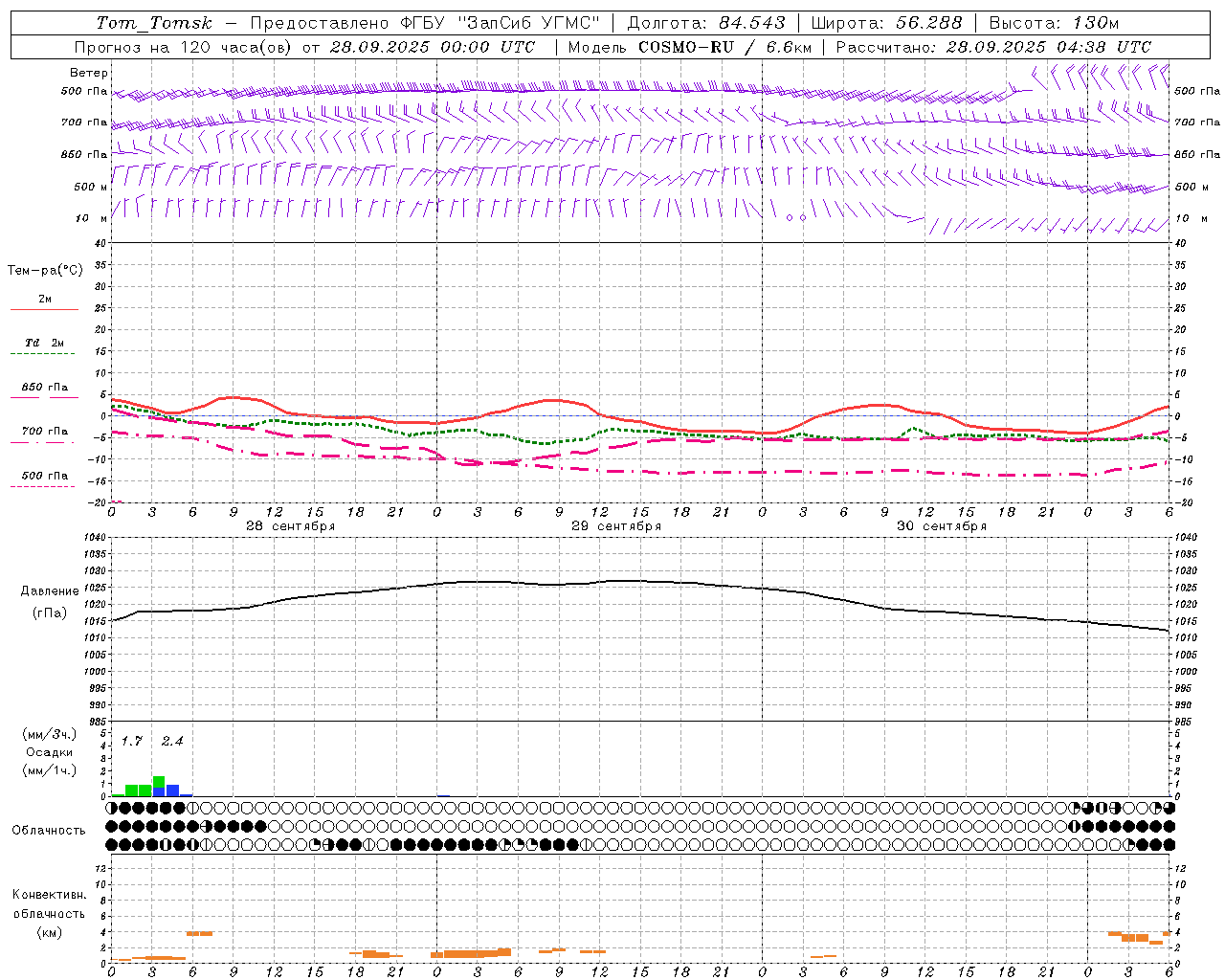The width and height of the screenshot is (1225, 980).
Task: Click the 700 гПа temperature legend entry
Action: 44,432
